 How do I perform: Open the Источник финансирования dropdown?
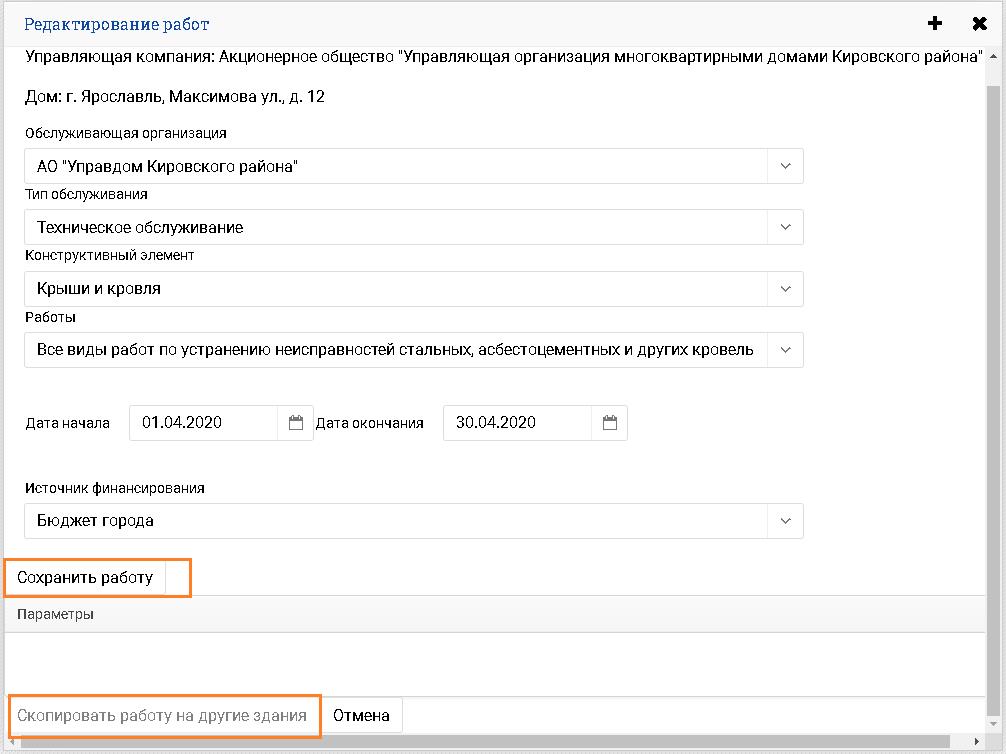click(x=785, y=521)
